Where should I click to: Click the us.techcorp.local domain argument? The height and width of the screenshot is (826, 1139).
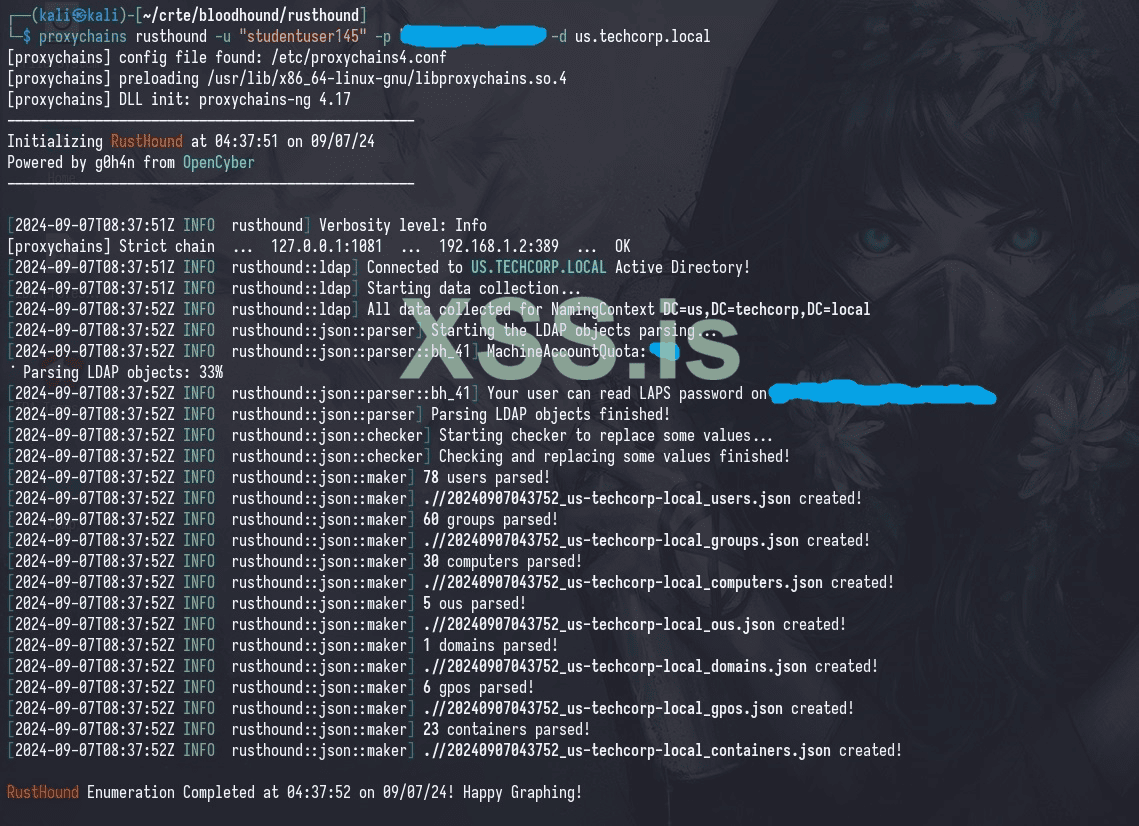[x=642, y=36]
